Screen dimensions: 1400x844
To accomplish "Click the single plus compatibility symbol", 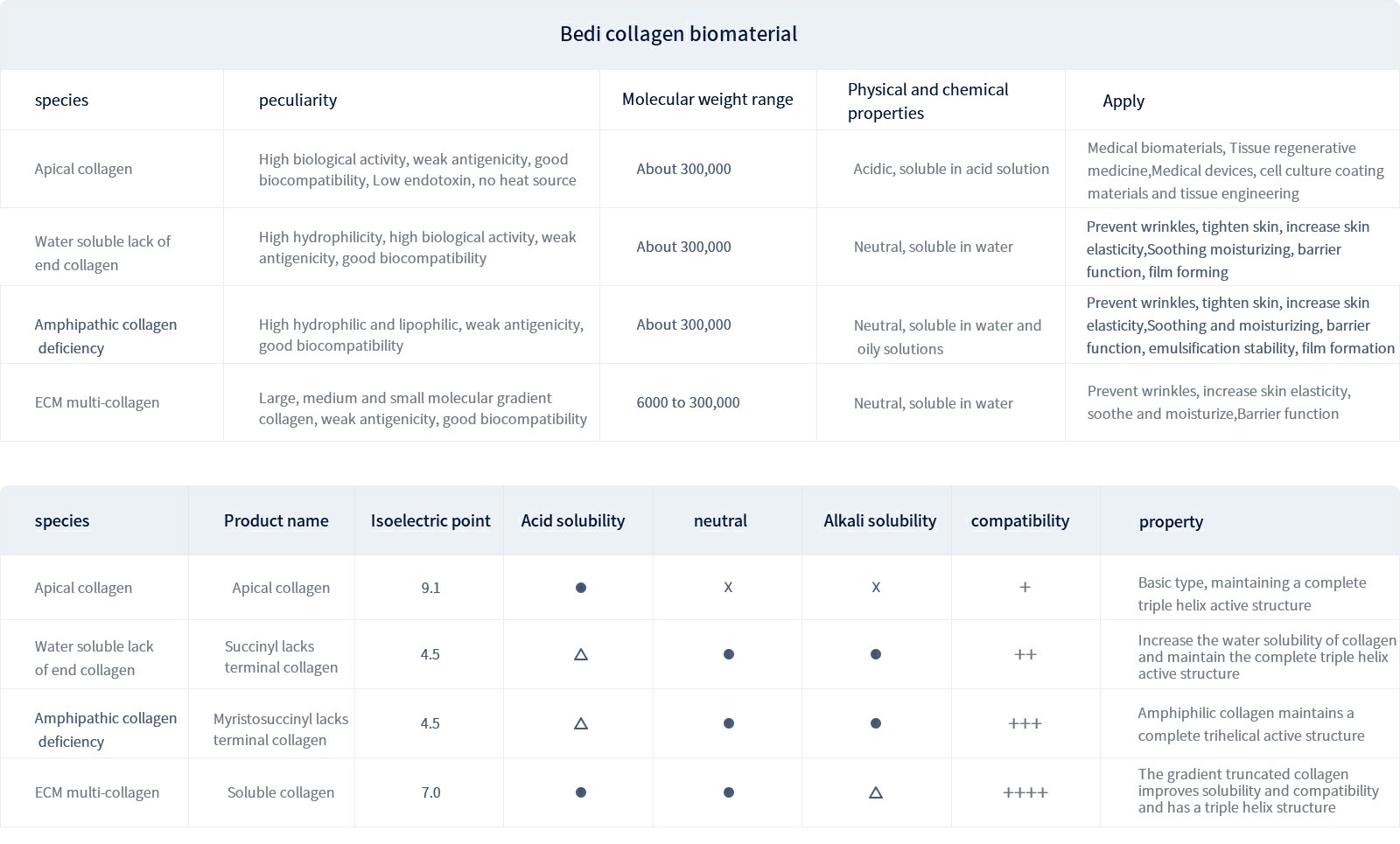I will pos(1025,588).
